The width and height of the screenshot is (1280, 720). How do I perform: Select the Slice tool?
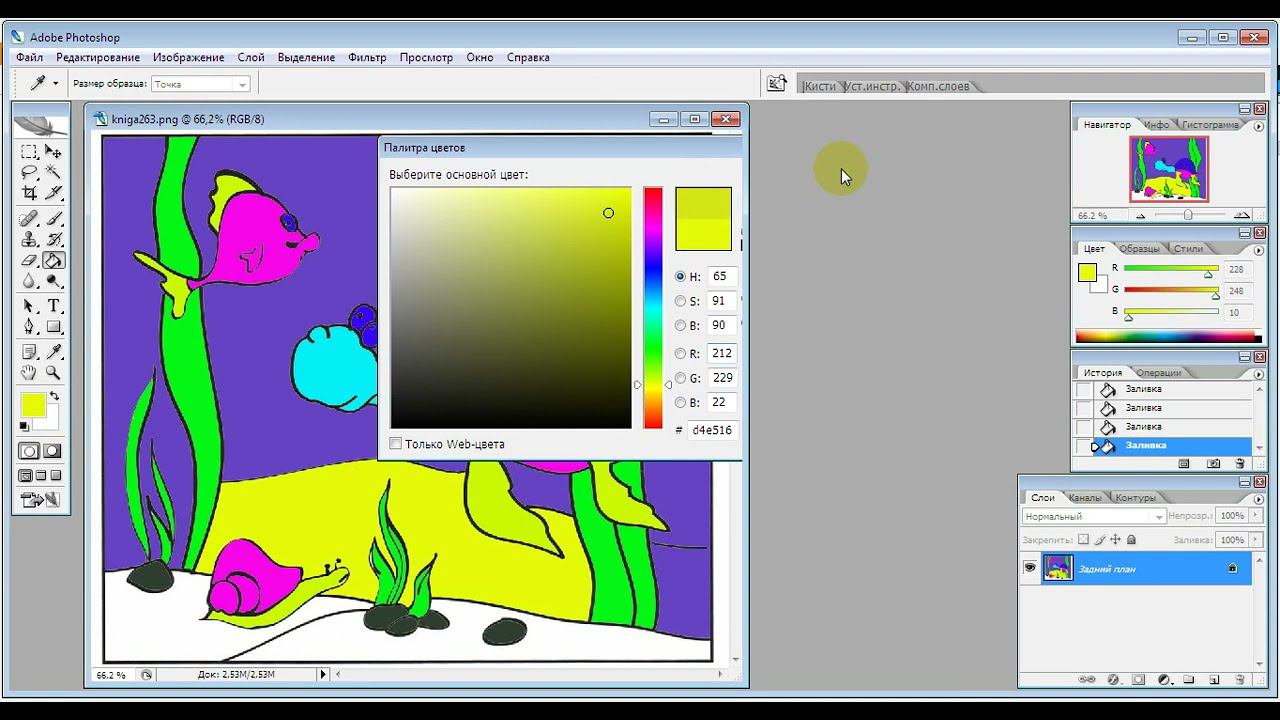click(x=53, y=193)
